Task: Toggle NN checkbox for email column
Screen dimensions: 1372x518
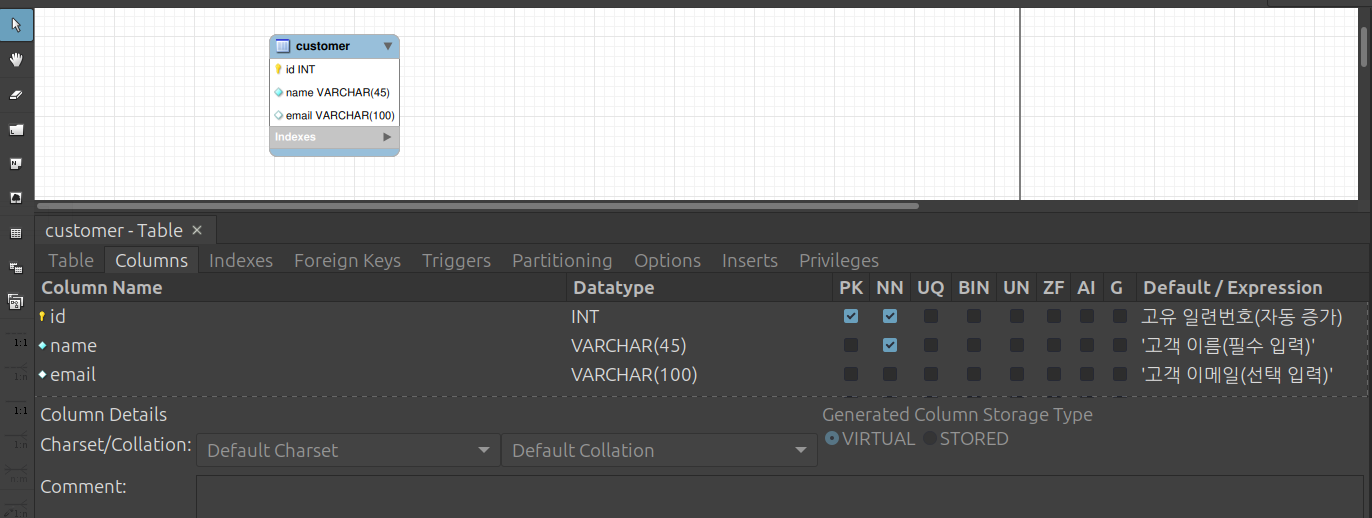Action: [890, 374]
